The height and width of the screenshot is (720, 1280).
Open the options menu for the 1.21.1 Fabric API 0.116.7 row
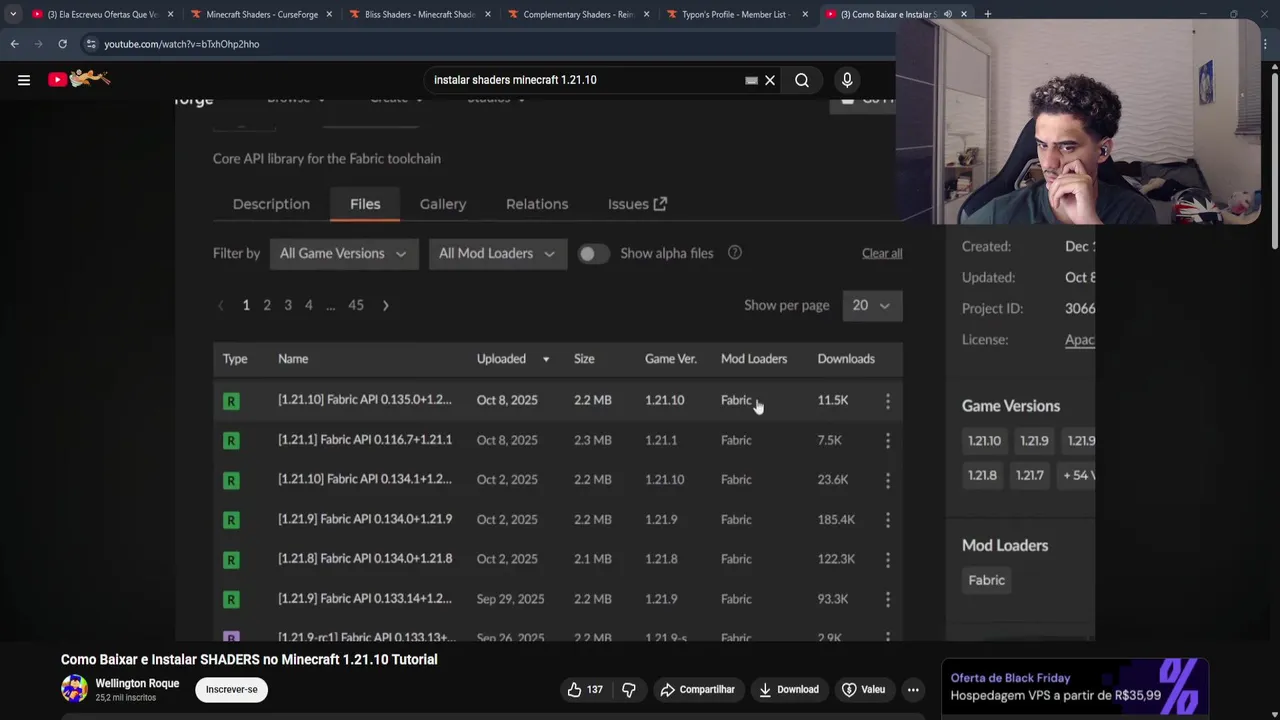click(887, 440)
